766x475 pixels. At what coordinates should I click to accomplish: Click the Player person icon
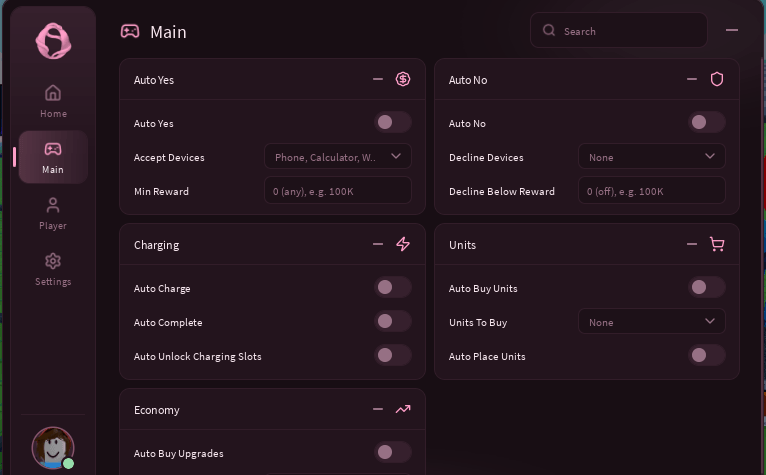click(x=53, y=205)
